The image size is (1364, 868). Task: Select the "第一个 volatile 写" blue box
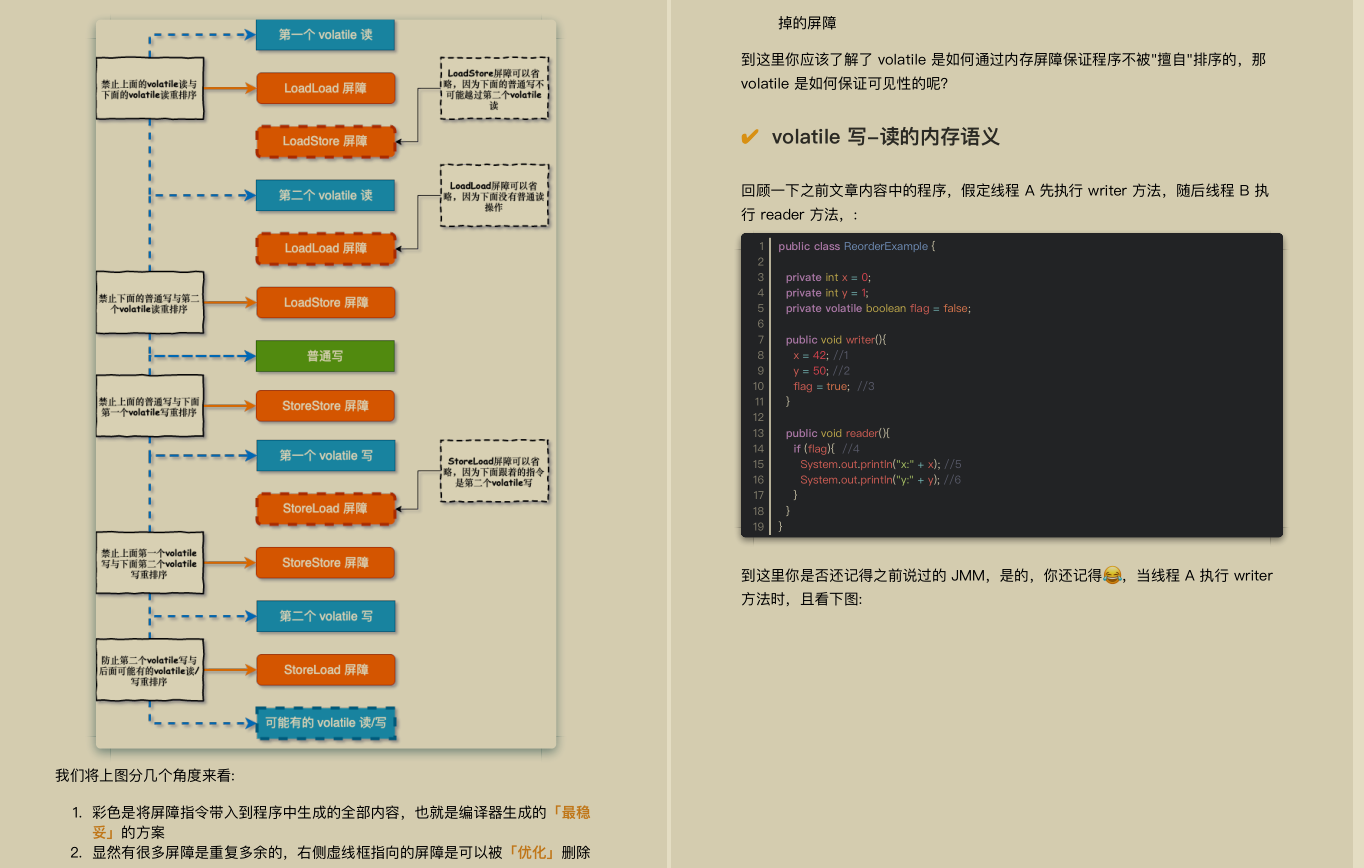(326, 455)
